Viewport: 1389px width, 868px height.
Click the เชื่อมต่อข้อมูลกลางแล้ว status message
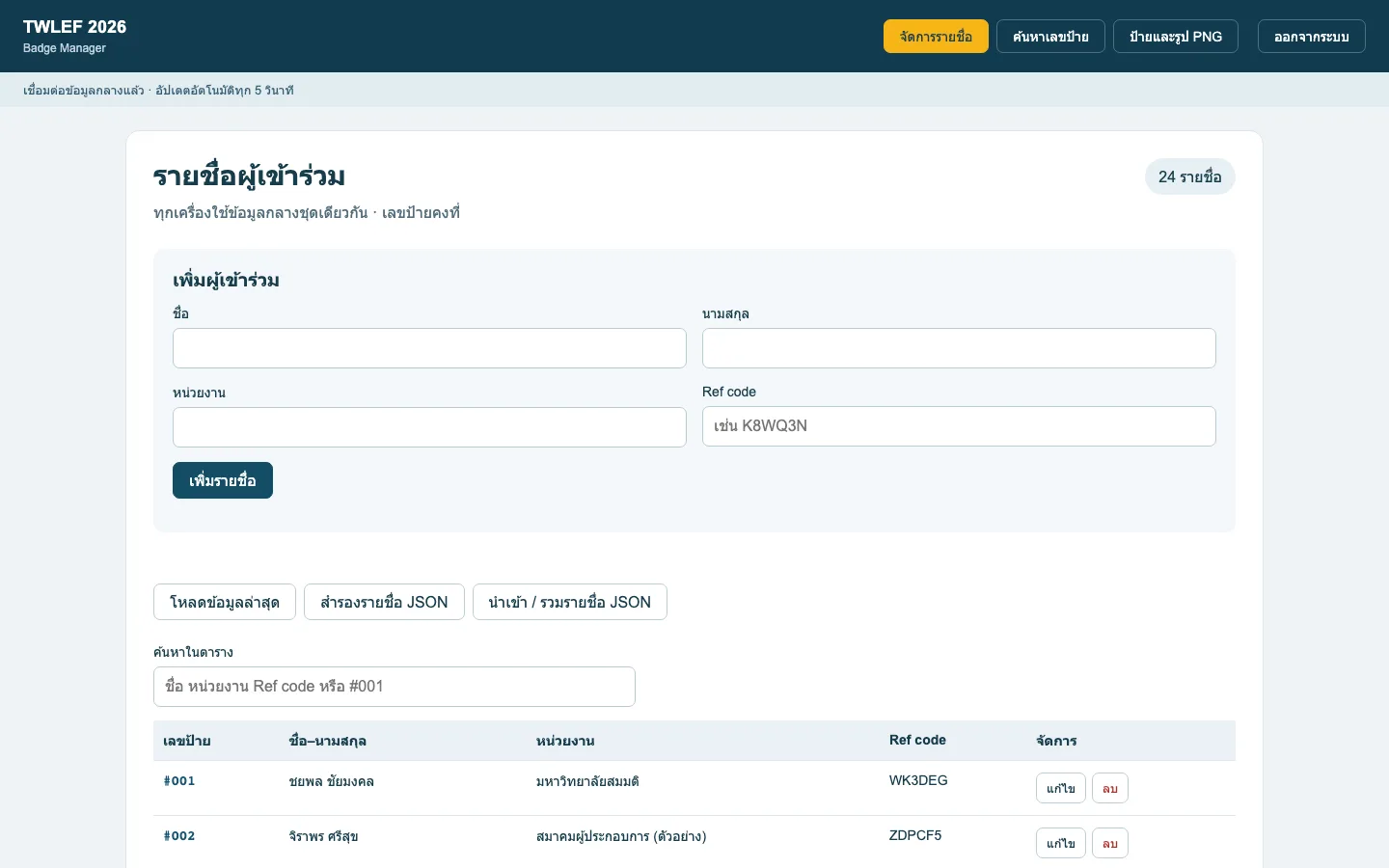84,91
